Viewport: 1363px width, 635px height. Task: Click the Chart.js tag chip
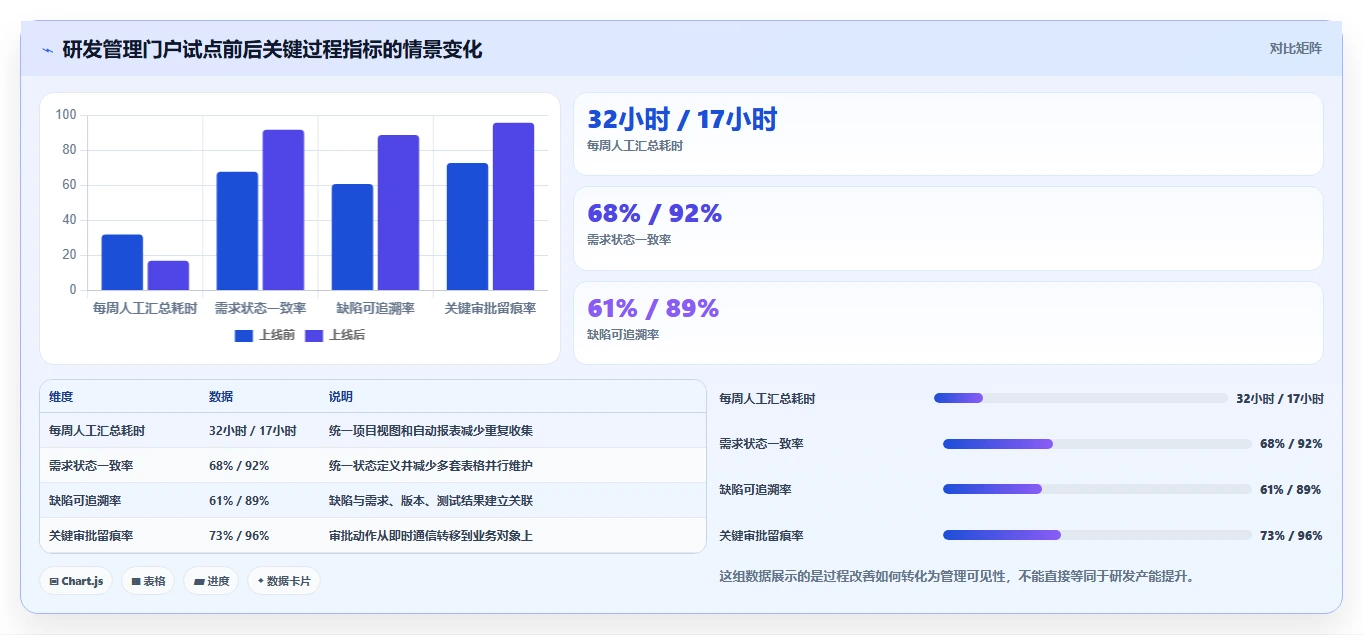point(76,581)
